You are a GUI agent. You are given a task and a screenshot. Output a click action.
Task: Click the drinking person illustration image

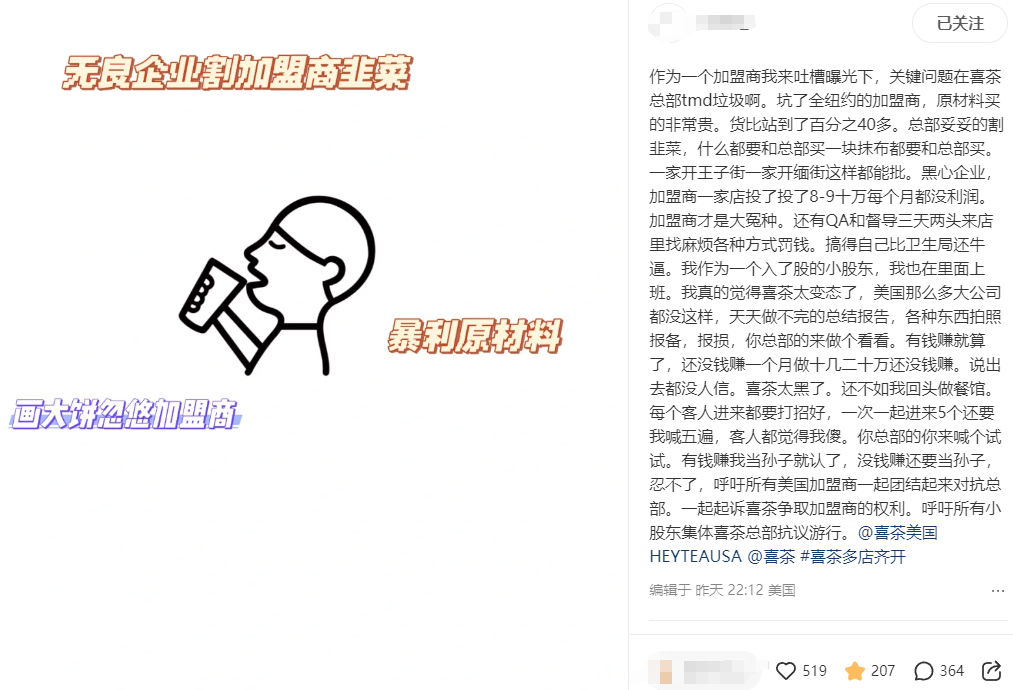(x=278, y=286)
